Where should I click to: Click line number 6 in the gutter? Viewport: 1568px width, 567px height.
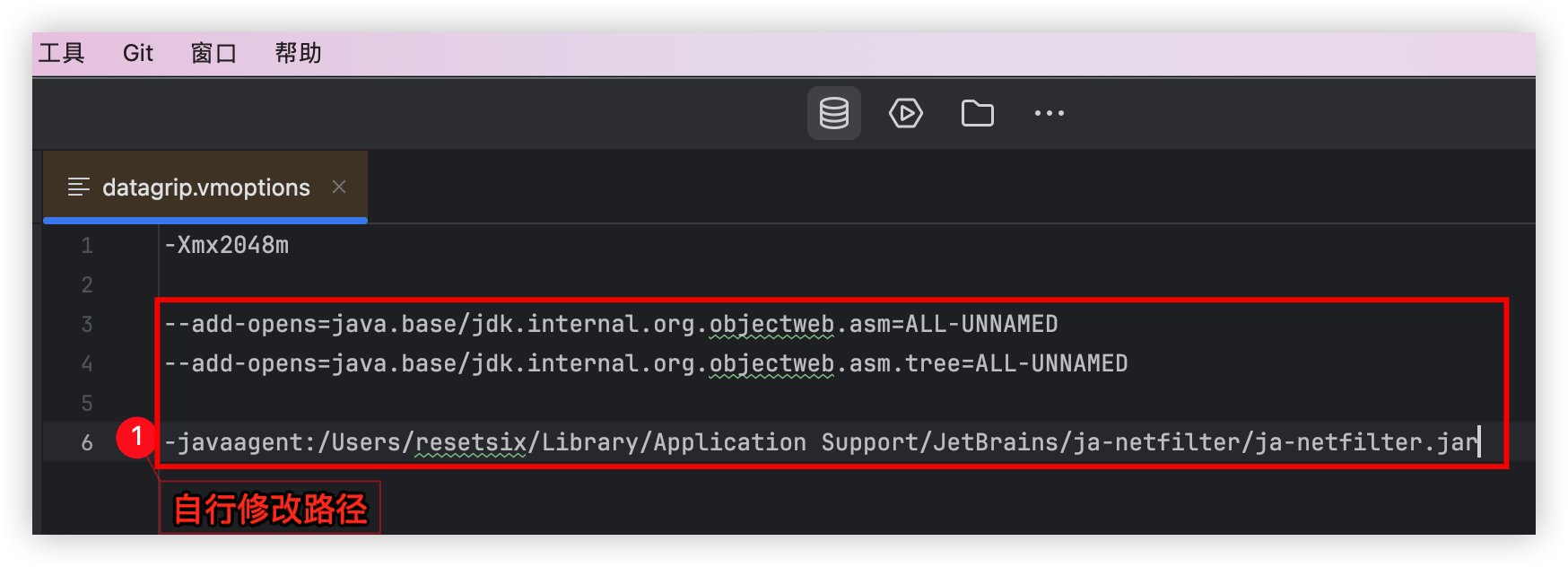(x=87, y=442)
